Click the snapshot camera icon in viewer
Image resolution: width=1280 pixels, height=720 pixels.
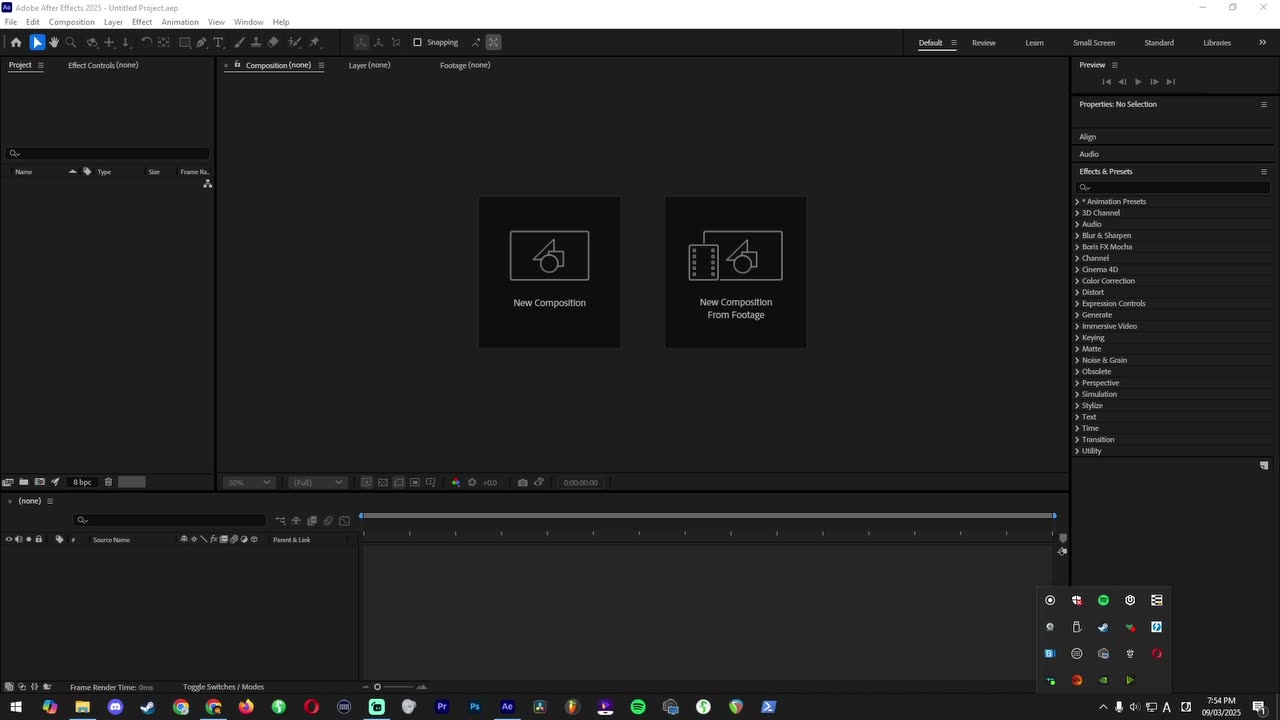(x=522, y=482)
